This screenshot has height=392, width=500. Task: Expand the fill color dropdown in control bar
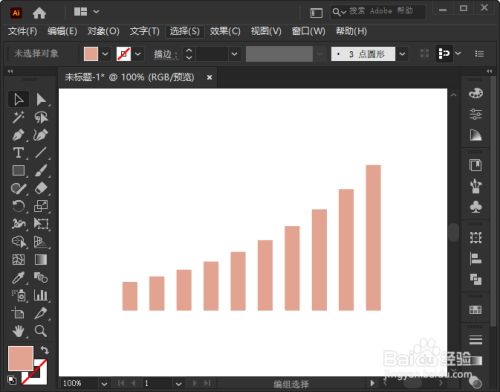[105, 54]
